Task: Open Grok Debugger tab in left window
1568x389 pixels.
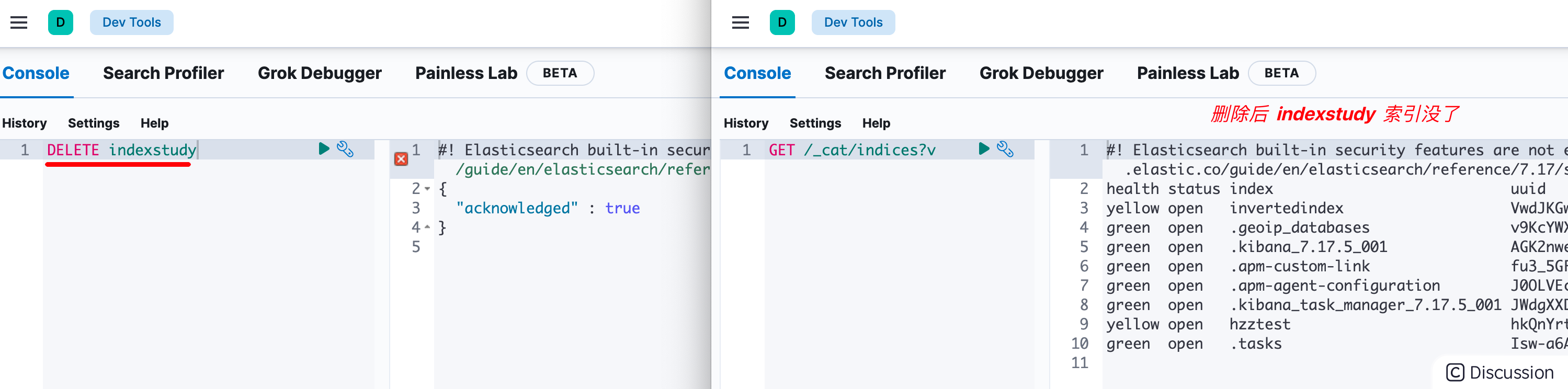Action: 320,73
